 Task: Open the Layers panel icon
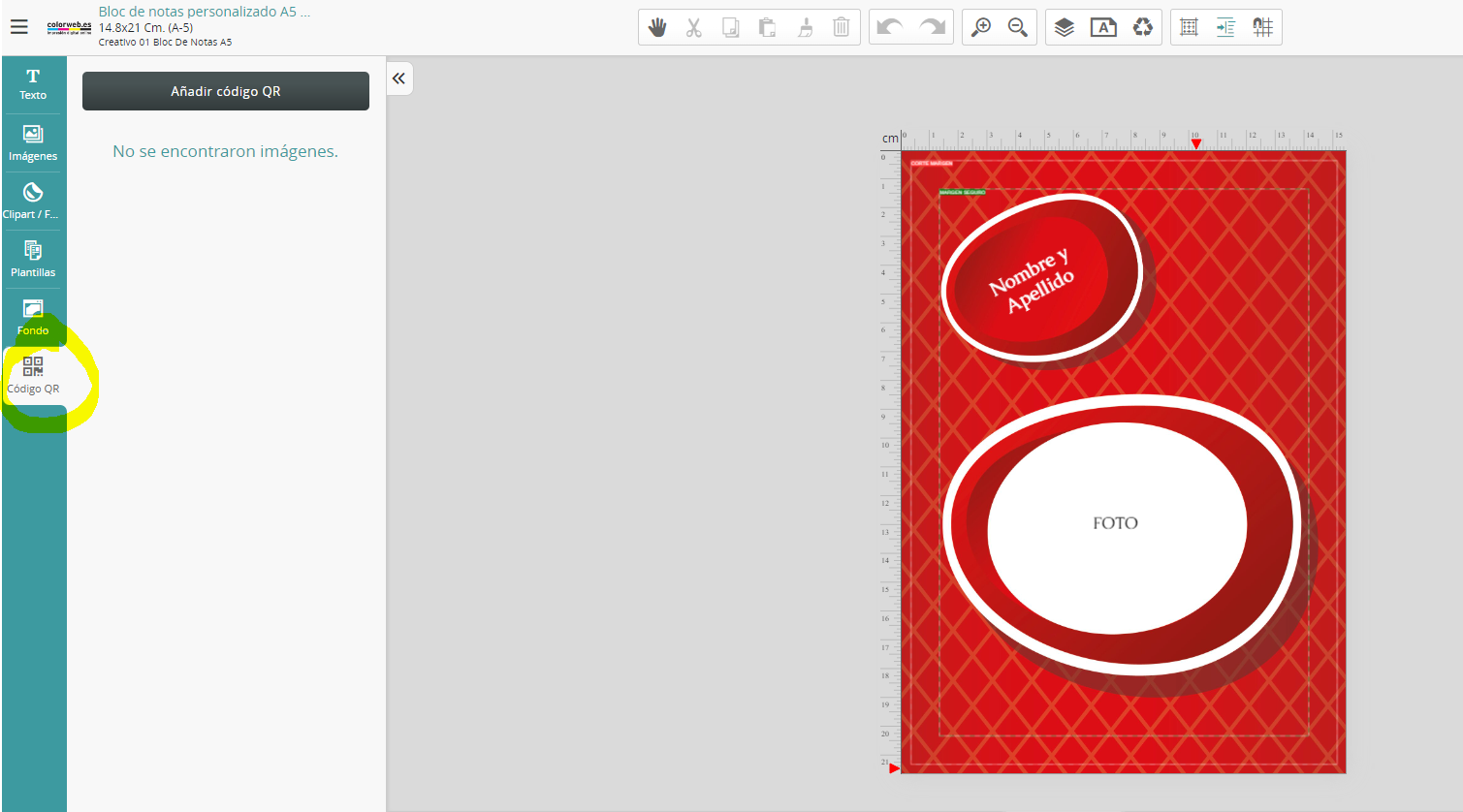pyautogui.click(x=1064, y=26)
